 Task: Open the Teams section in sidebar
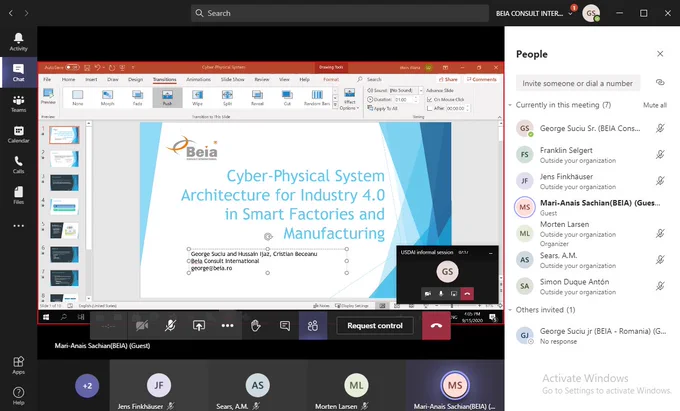tap(18, 103)
